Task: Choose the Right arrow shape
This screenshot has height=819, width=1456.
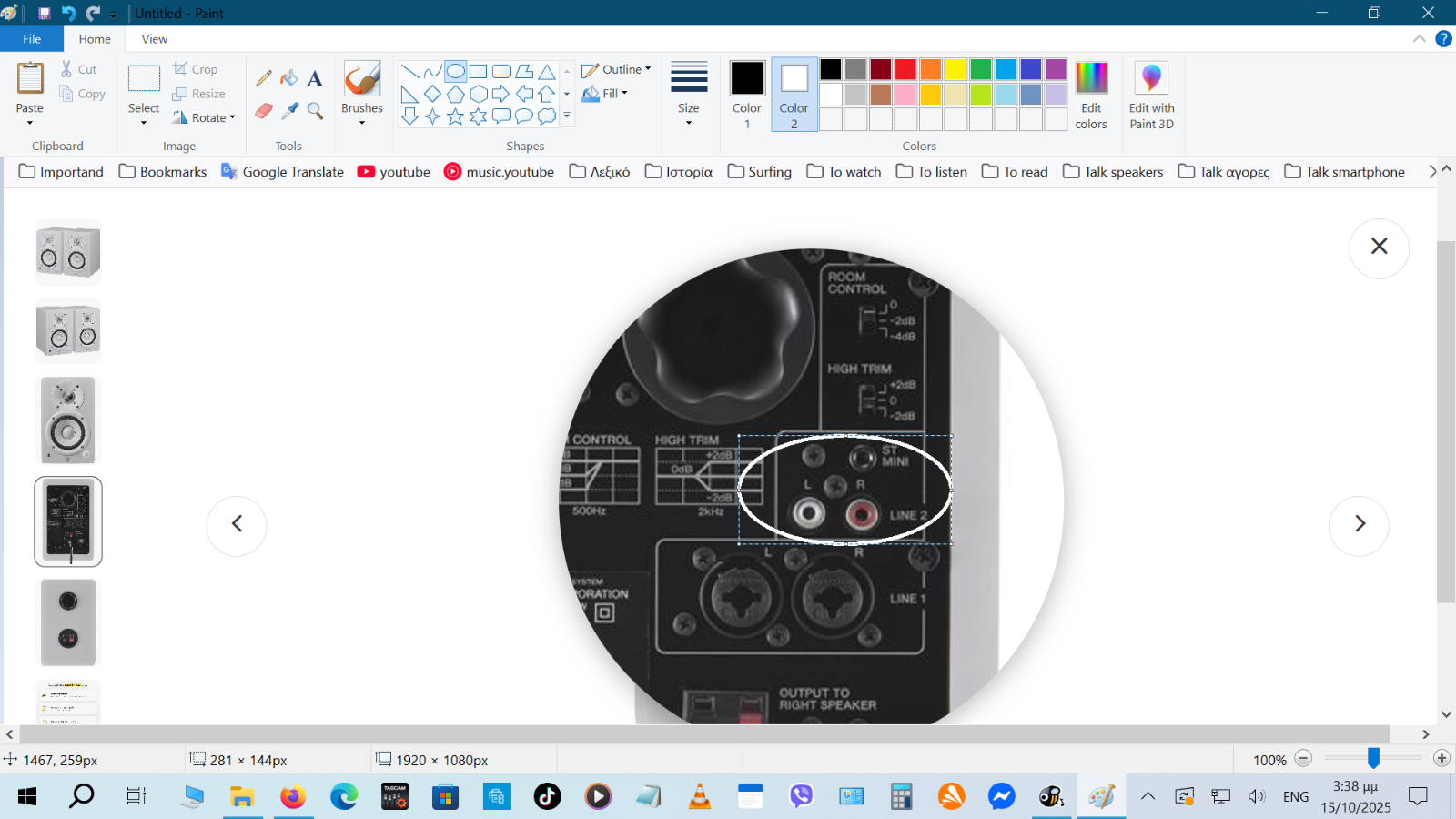Action: pyautogui.click(x=501, y=94)
